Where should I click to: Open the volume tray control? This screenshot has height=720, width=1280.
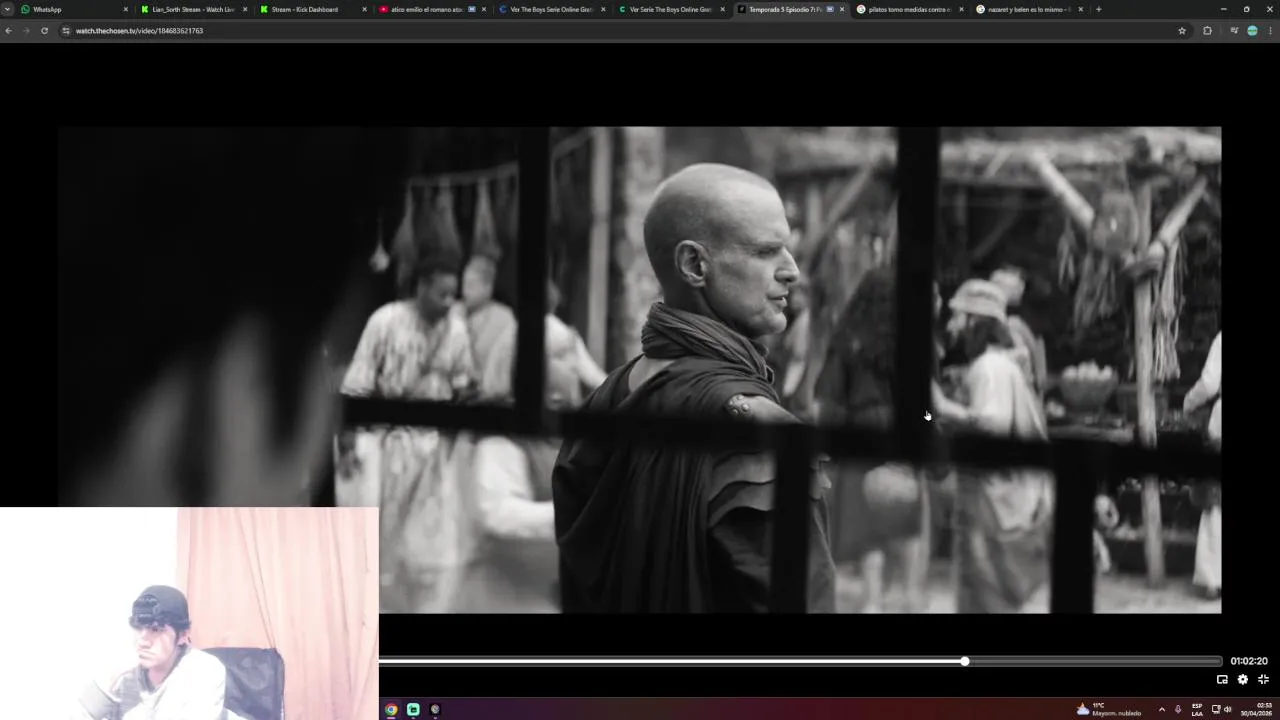pyautogui.click(x=1228, y=709)
